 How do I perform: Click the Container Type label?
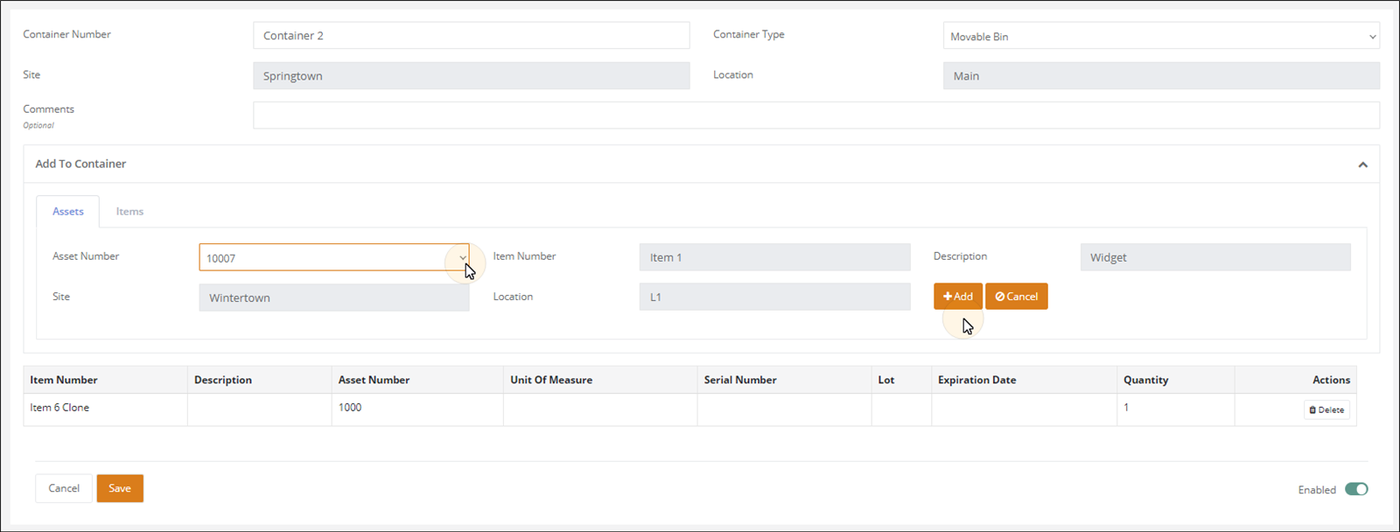pos(749,34)
